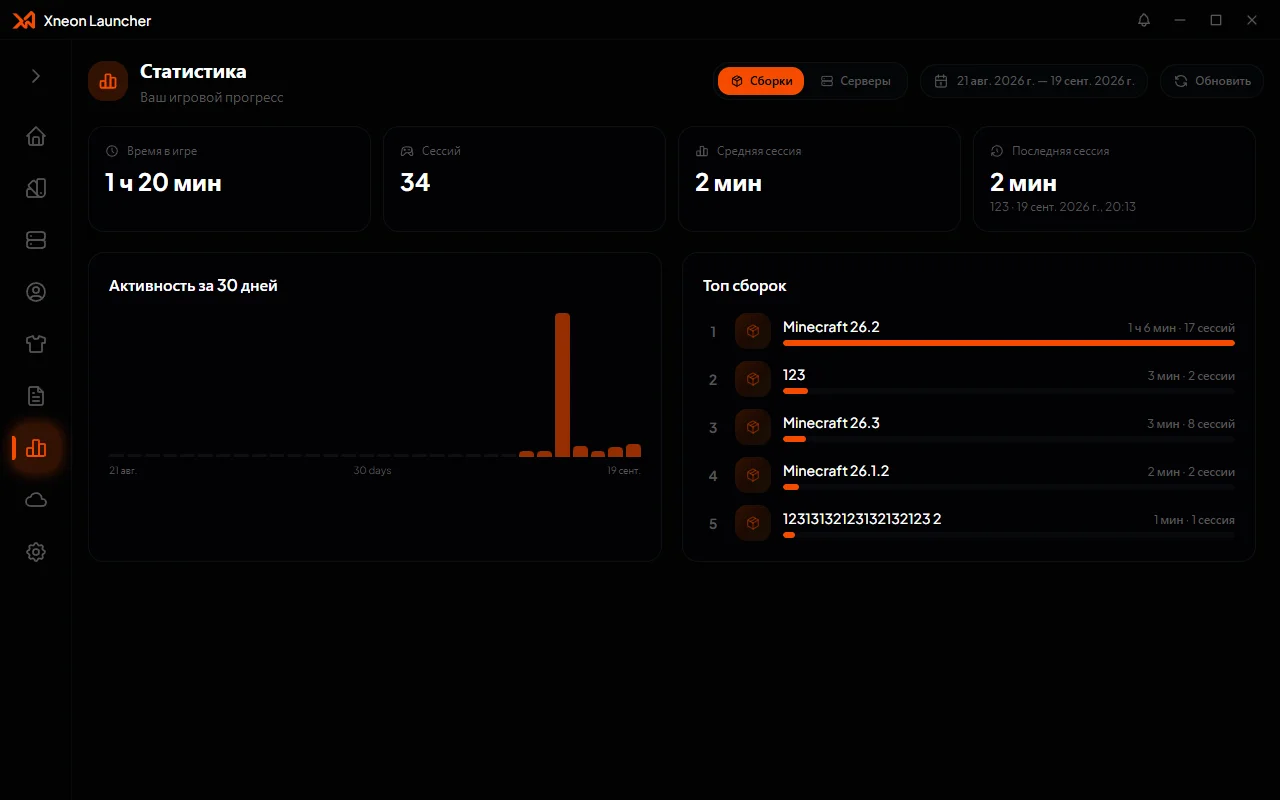
Task: Open the servers icon in sidebar
Action: coord(36,240)
